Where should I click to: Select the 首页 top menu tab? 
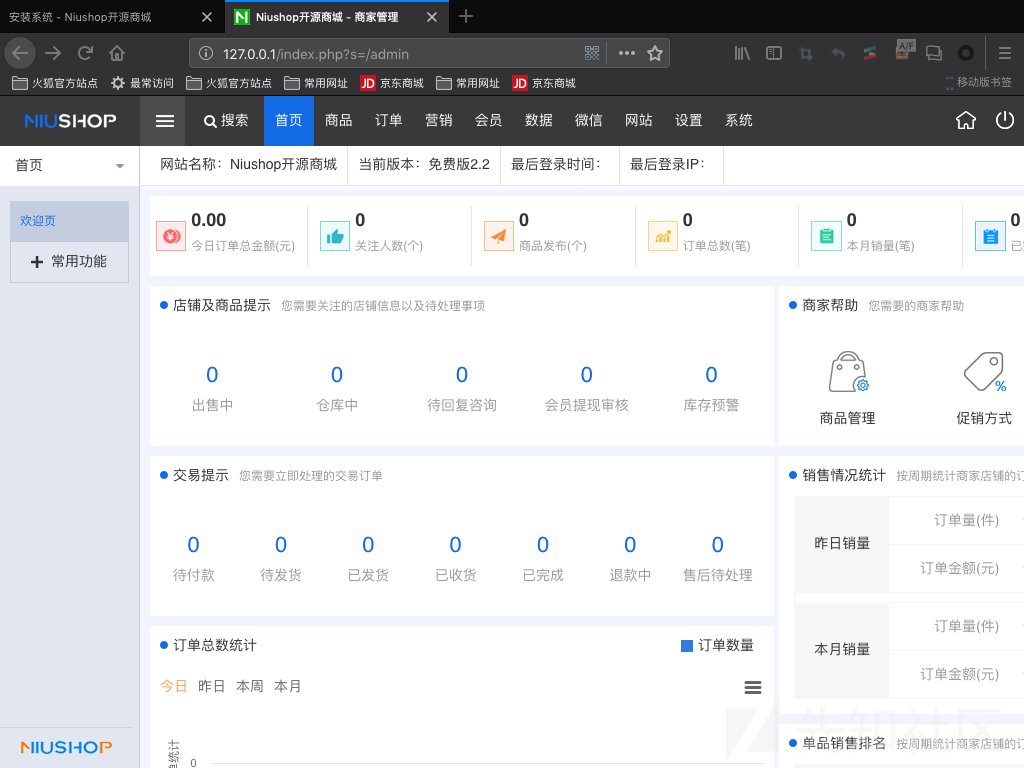289,121
